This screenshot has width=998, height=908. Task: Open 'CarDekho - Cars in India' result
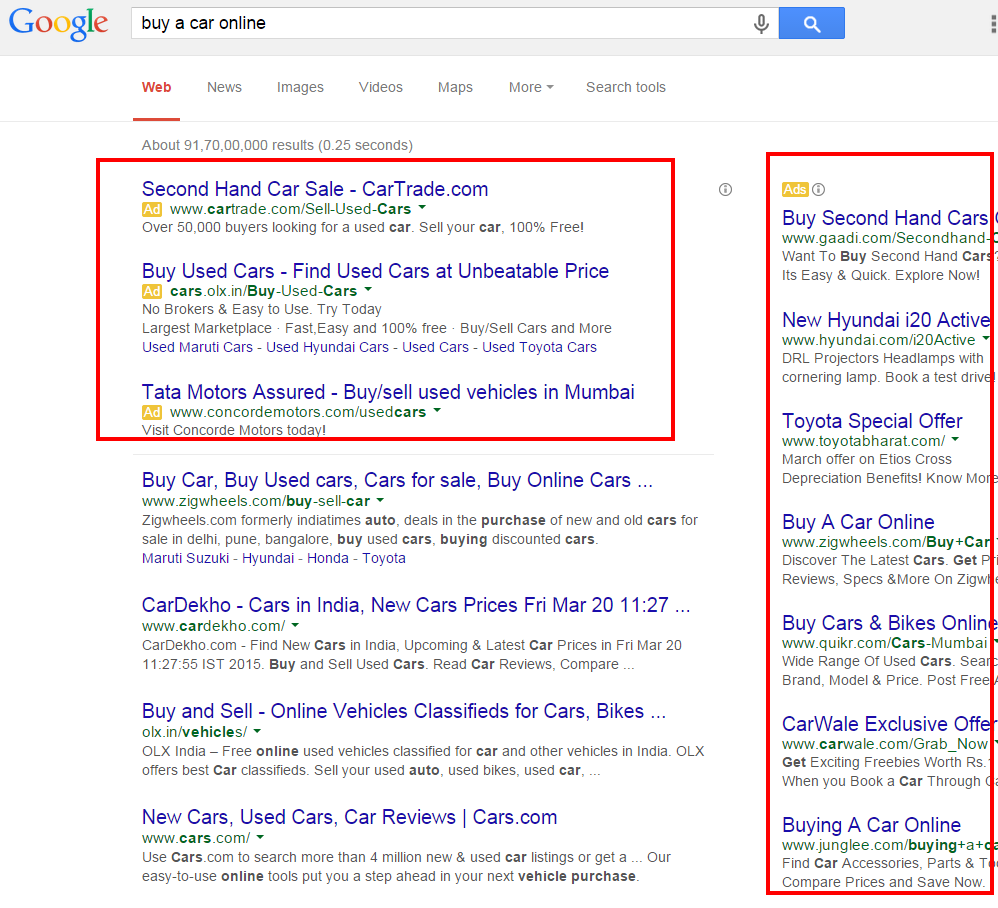[x=416, y=604]
